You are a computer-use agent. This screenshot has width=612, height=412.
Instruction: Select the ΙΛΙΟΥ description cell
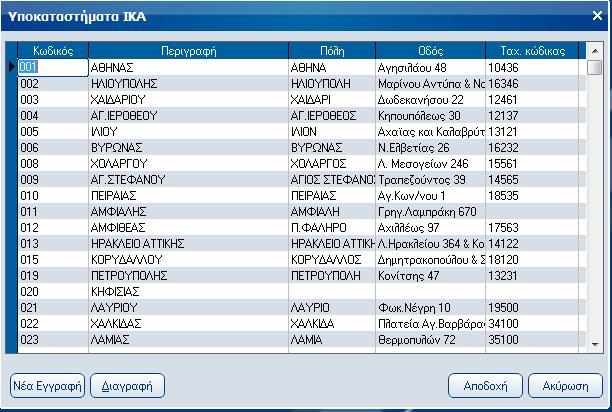tap(189, 131)
